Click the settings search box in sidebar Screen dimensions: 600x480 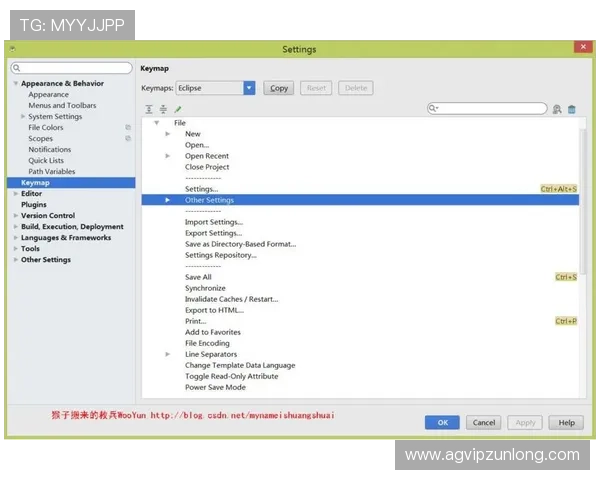[72, 68]
